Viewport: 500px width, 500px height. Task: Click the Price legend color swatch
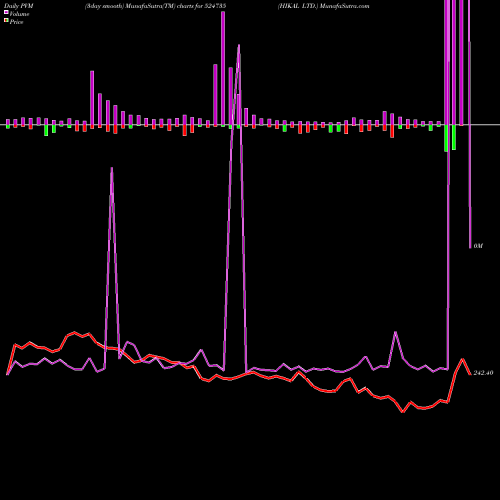[x=6, y=21]
